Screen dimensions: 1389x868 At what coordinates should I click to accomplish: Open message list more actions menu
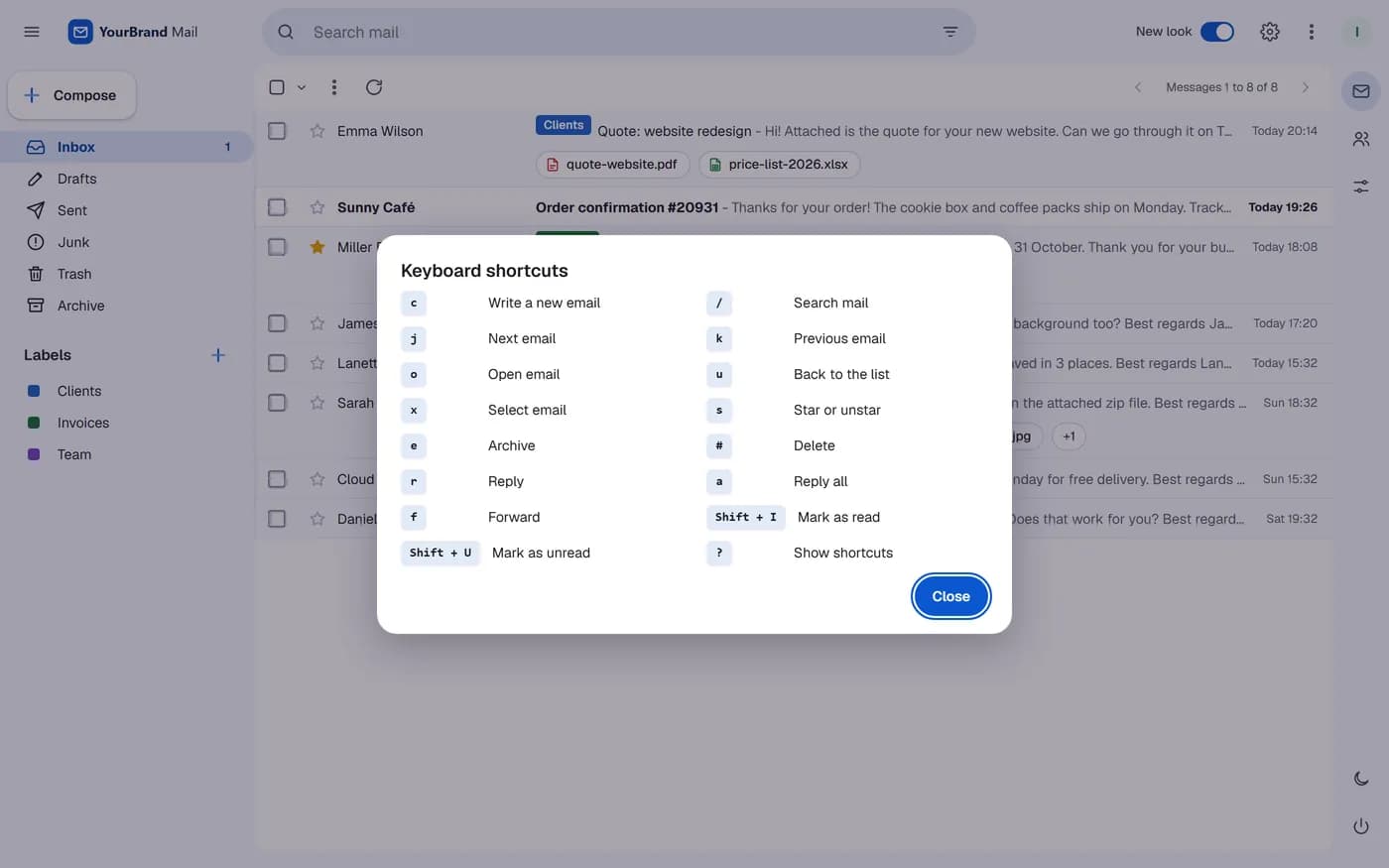pos(334,87)
